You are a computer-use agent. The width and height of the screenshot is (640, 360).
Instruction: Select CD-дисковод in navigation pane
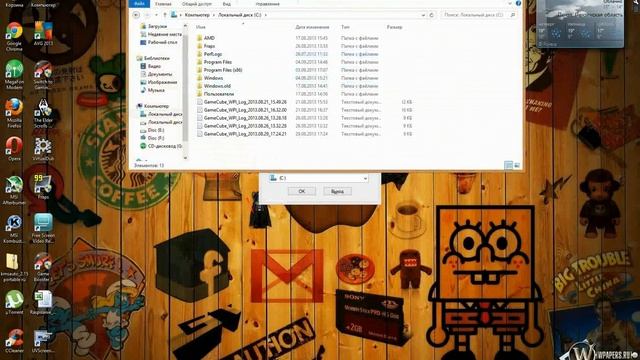click(161, 146)
